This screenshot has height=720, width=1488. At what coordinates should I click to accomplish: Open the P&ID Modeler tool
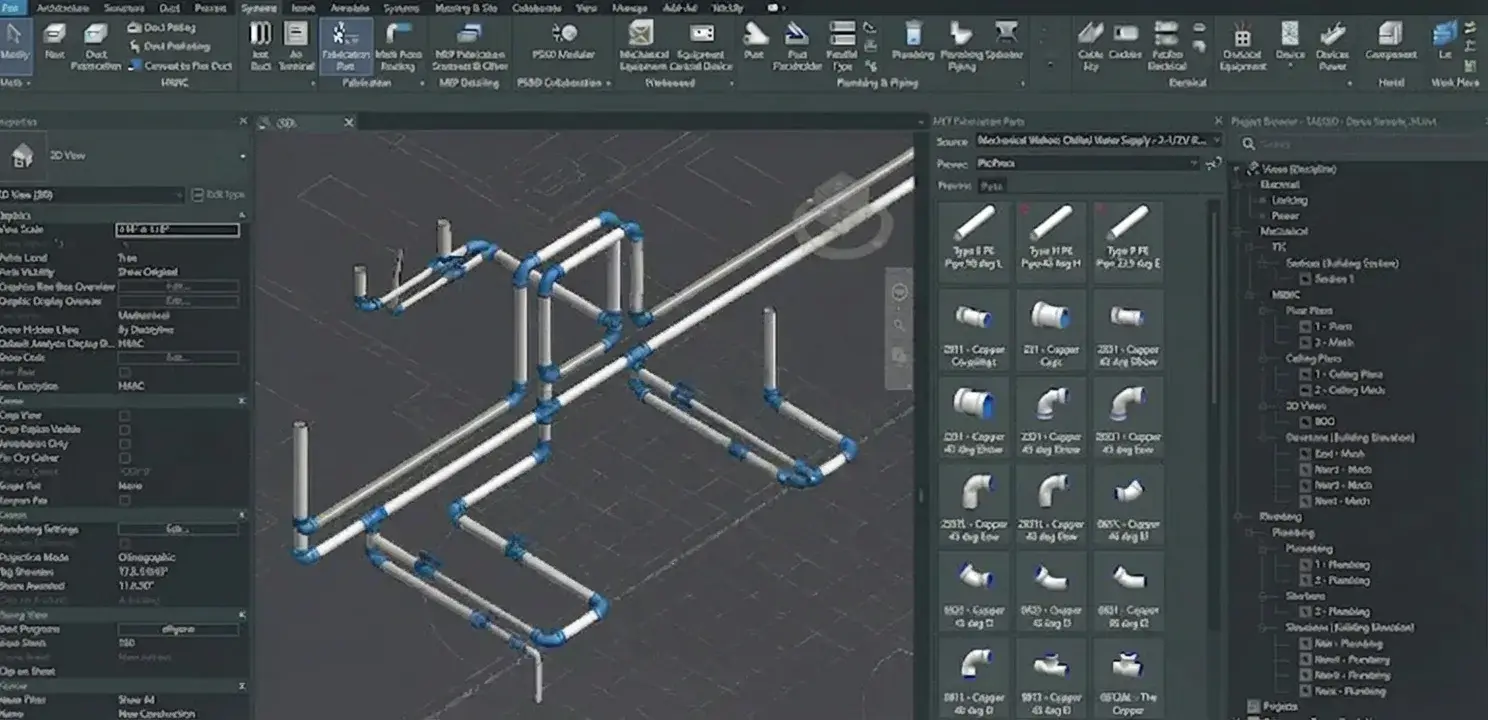coord(564,42)
